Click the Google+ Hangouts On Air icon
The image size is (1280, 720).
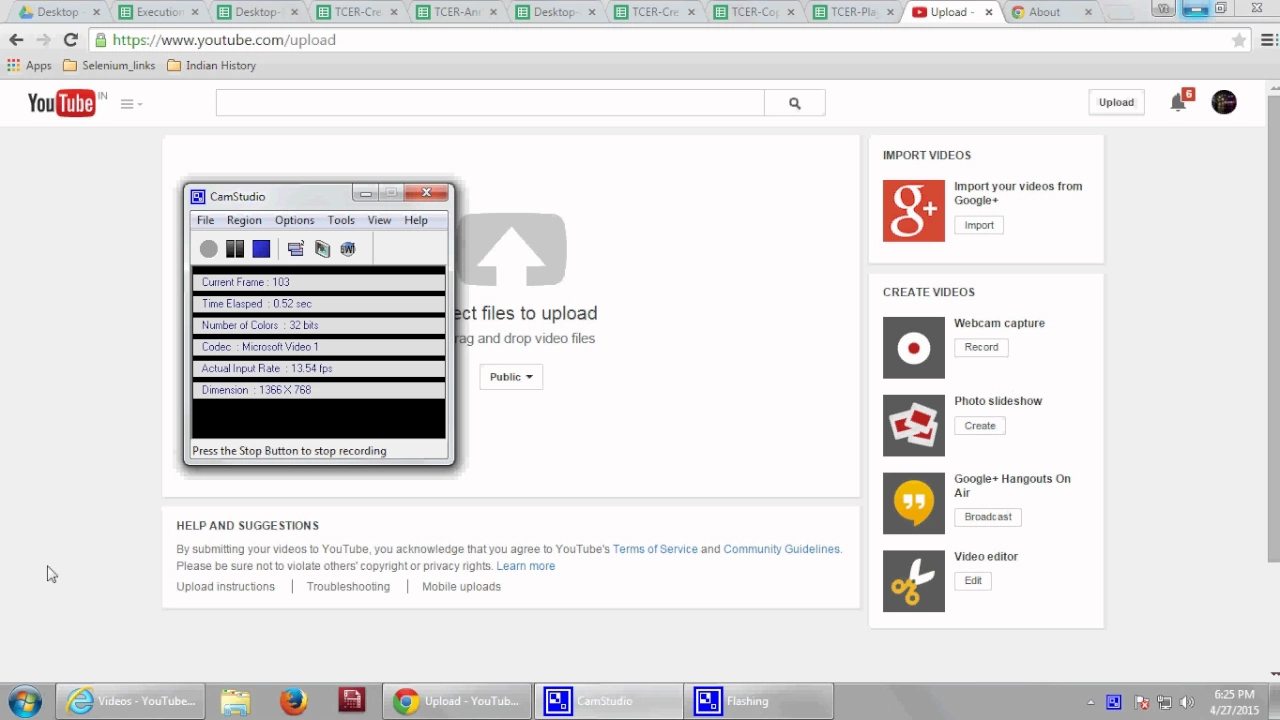tap(914, 503)
